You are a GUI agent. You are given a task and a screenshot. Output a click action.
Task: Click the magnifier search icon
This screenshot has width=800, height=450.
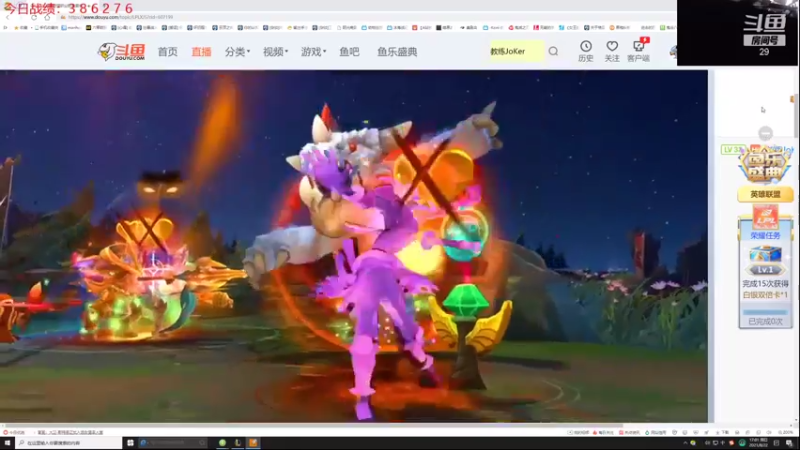(x=553, y=51)
